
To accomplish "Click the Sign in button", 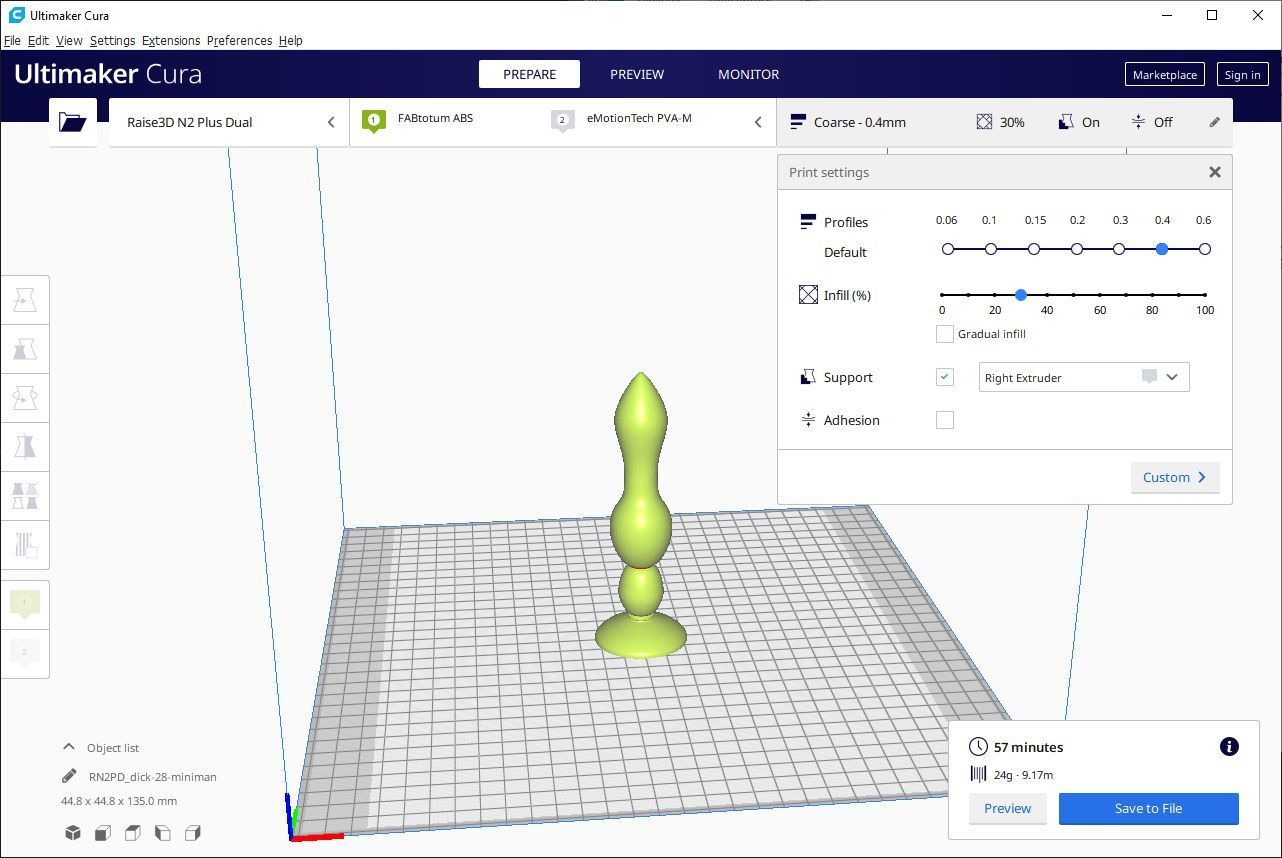I will [x=1242, y=74].
